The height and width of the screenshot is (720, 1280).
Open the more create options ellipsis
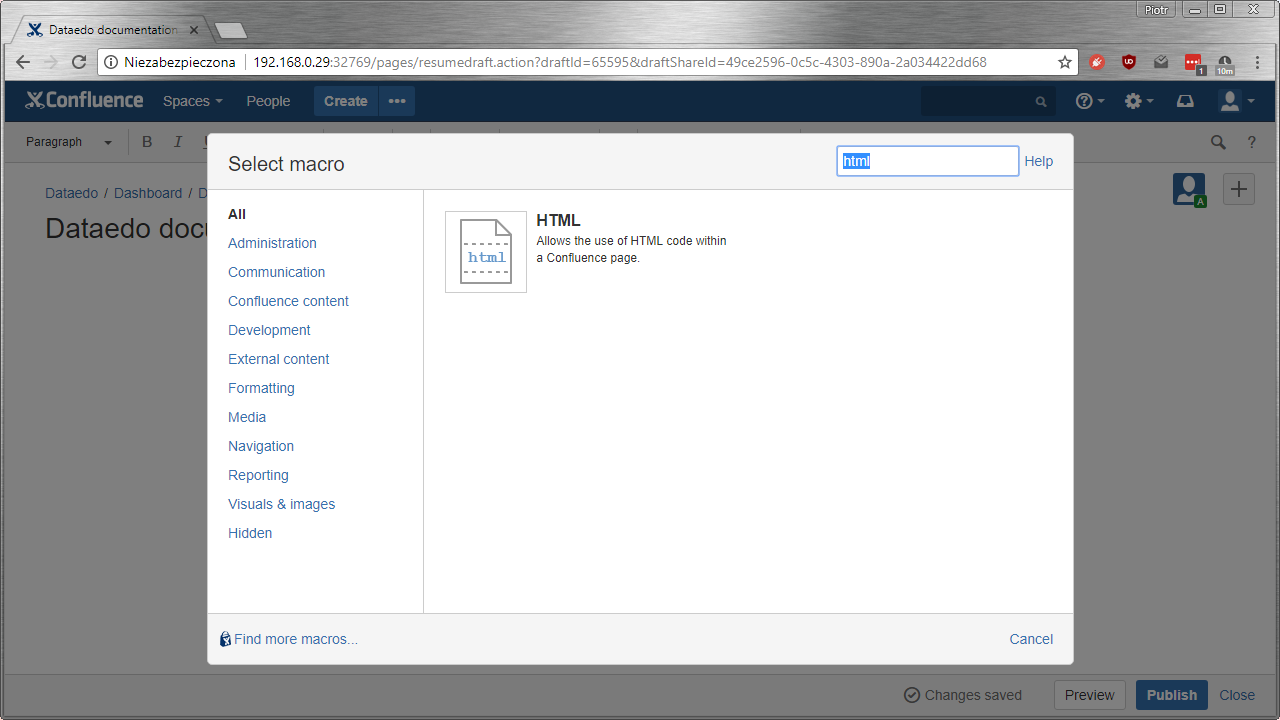[397, 101]
